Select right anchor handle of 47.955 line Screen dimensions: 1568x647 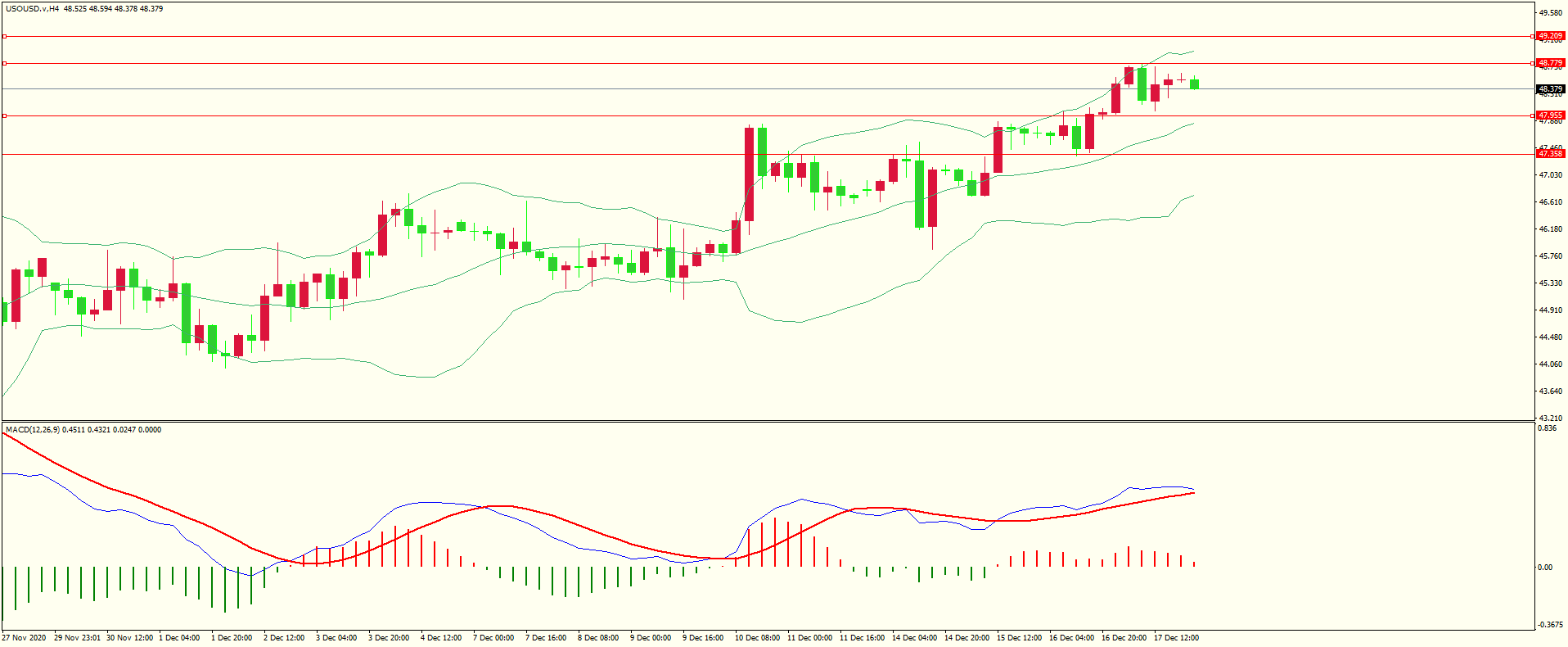tap(1532, 115)
